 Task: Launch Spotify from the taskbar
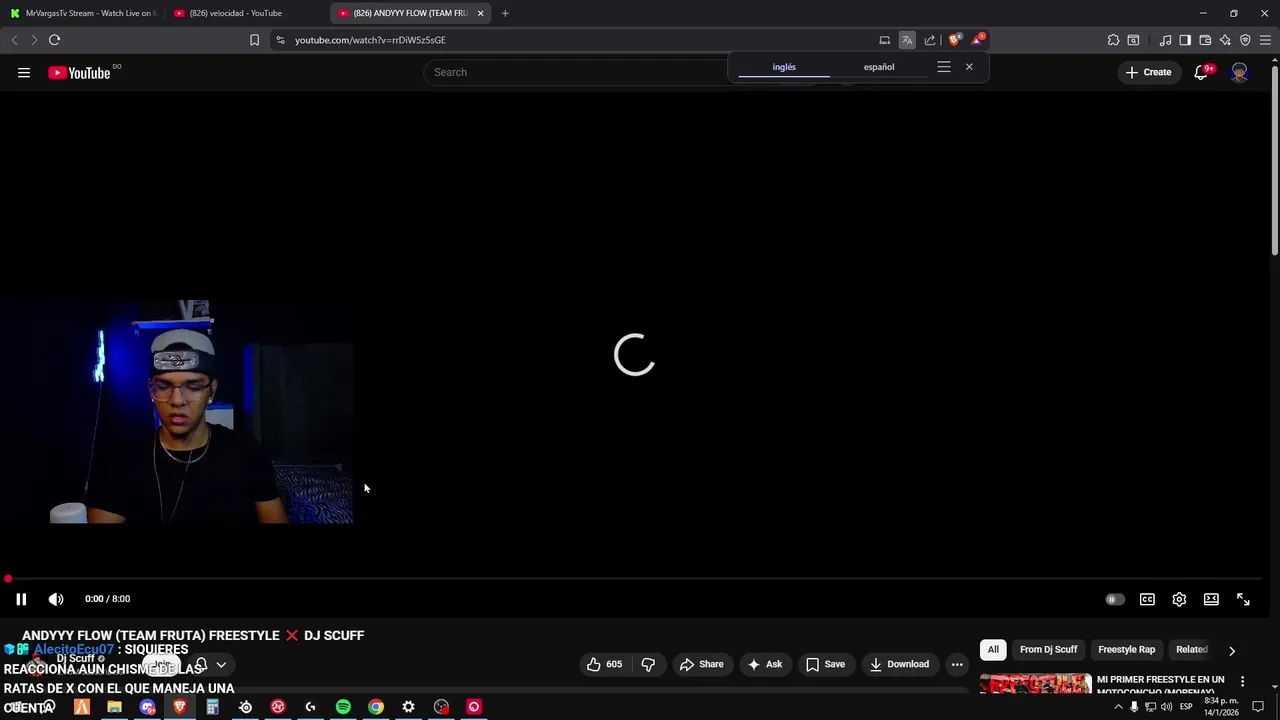(343, 707)
